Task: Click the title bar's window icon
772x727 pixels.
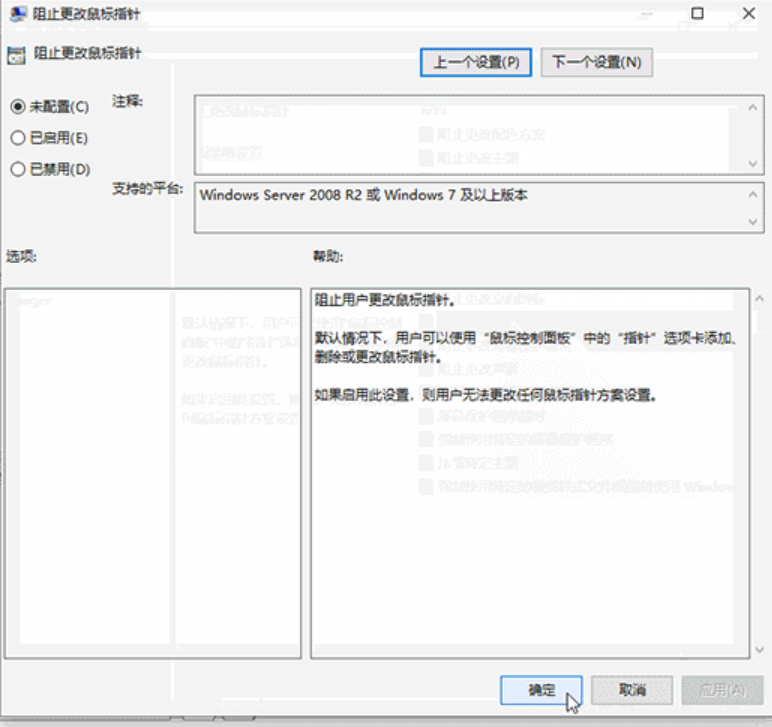Action: (x=18, y=14)
